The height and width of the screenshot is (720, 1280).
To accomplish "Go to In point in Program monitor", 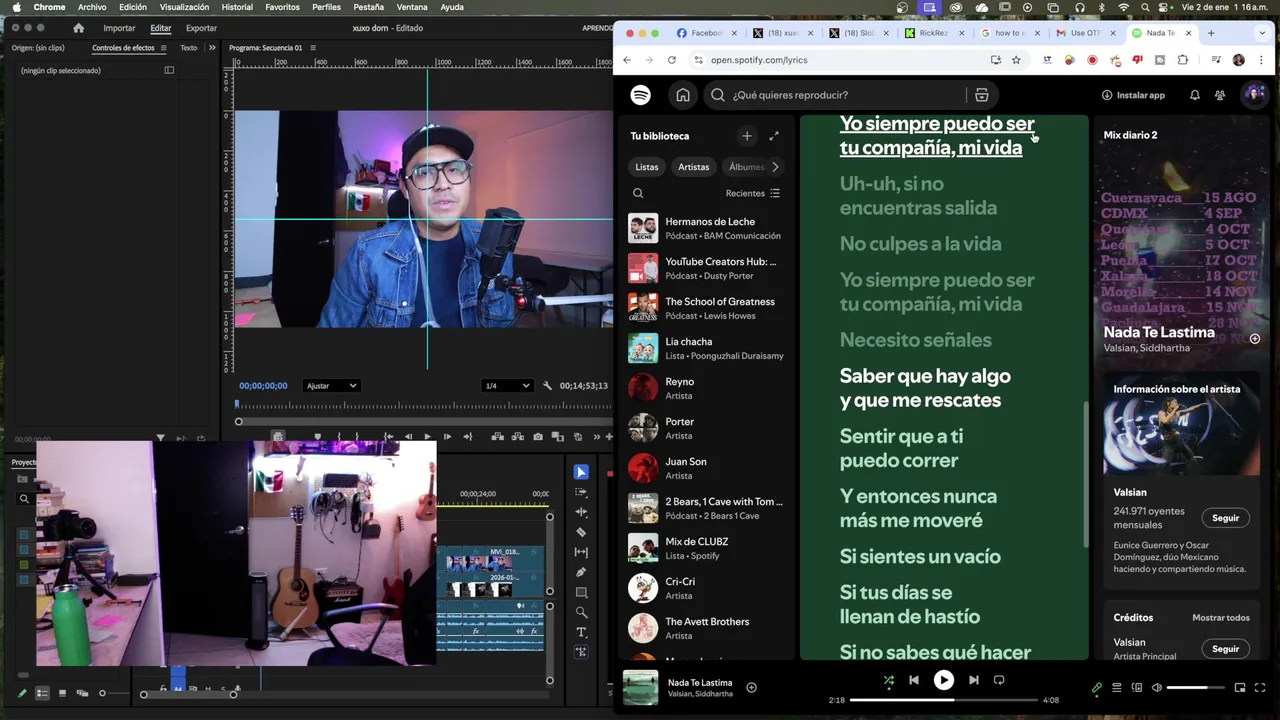I will (388, 437).
